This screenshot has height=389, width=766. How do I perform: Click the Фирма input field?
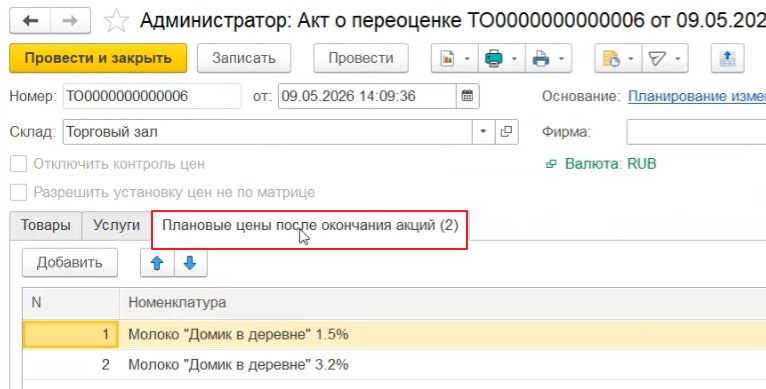tap(696, 132)
